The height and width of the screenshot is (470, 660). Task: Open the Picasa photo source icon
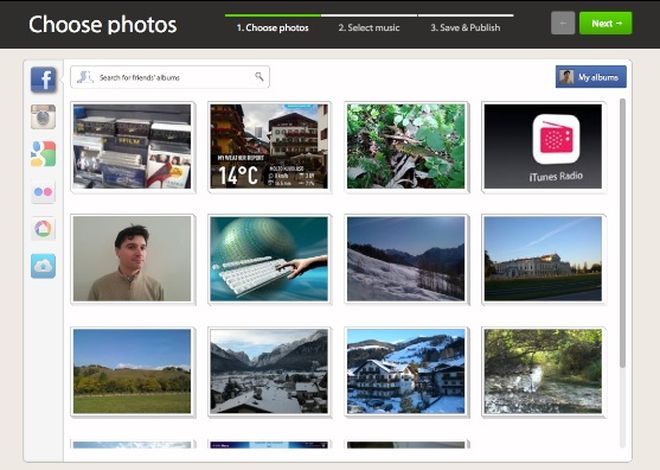tap(43, 229)
